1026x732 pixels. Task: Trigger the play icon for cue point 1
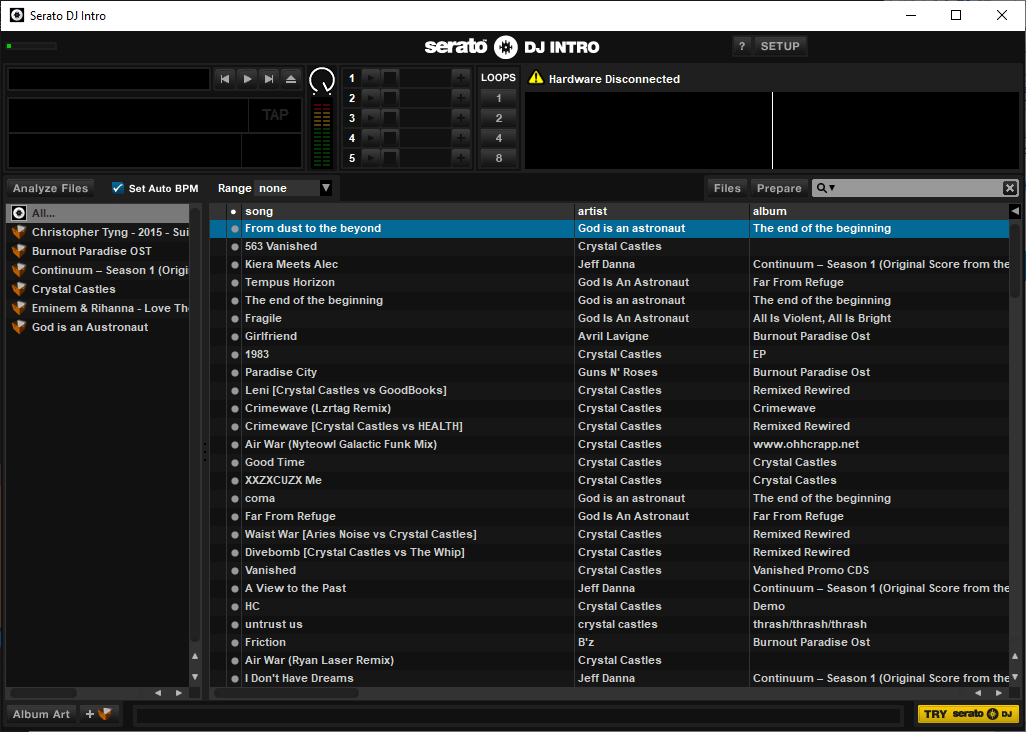point(370,78)
